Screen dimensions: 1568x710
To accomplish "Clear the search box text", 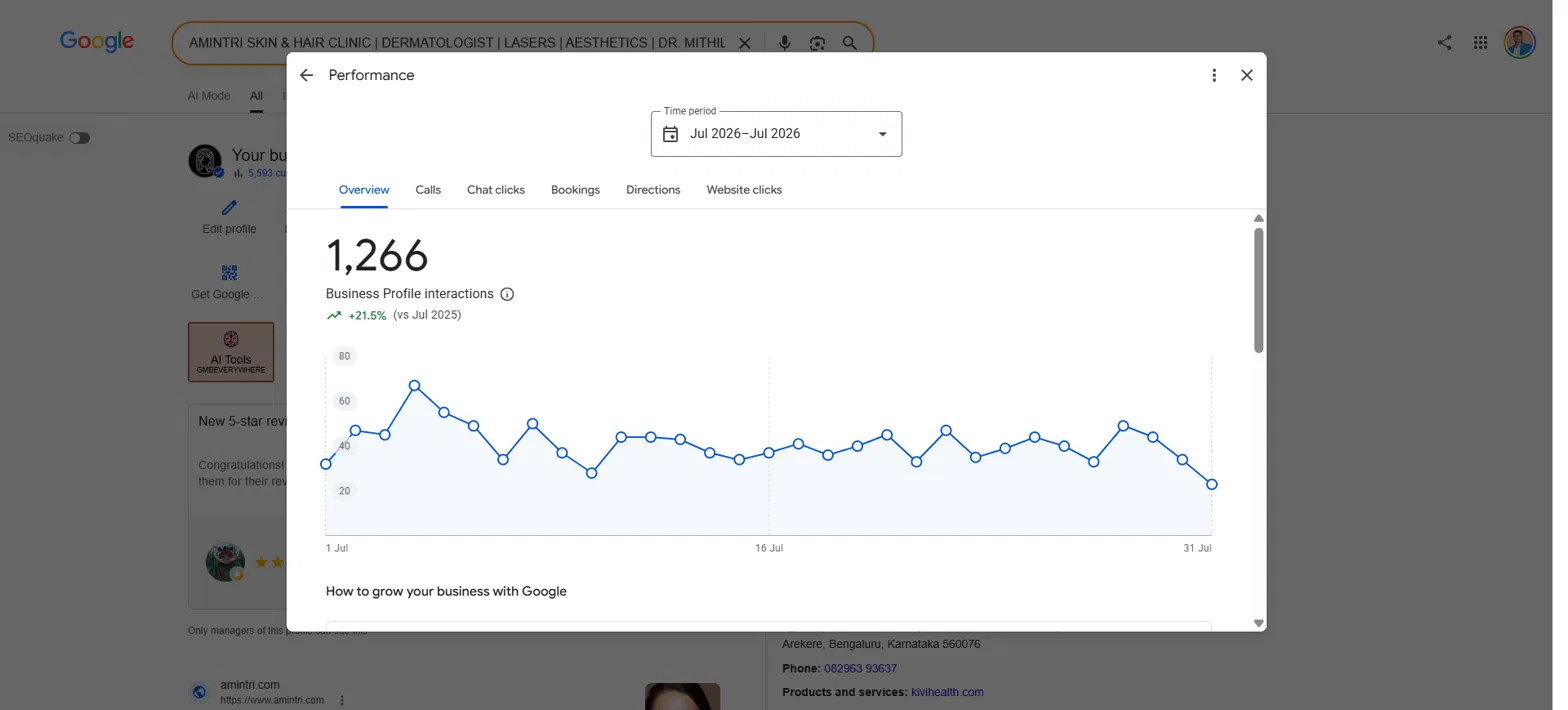I will [x=744, y=43].
